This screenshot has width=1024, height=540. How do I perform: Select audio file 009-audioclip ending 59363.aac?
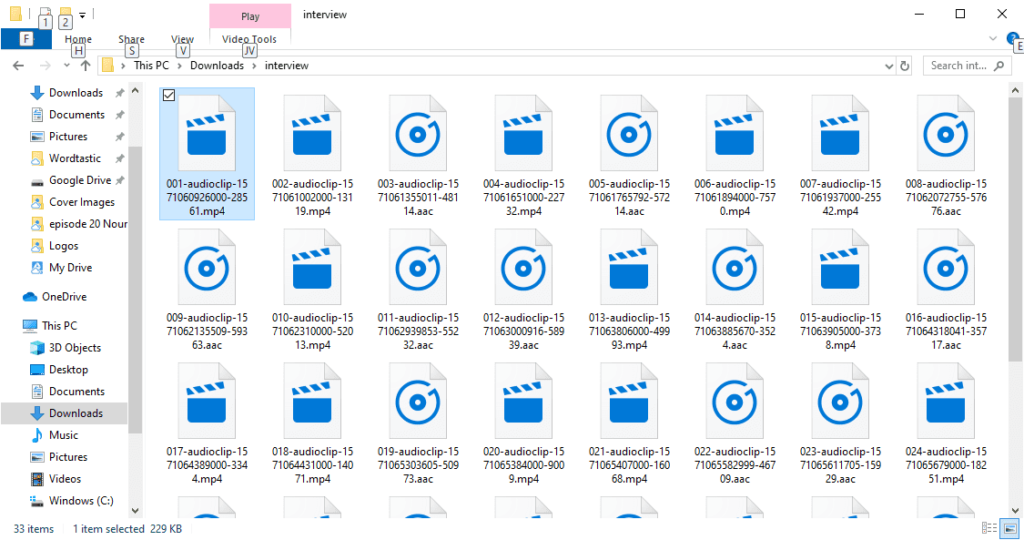tap(207, 289)
